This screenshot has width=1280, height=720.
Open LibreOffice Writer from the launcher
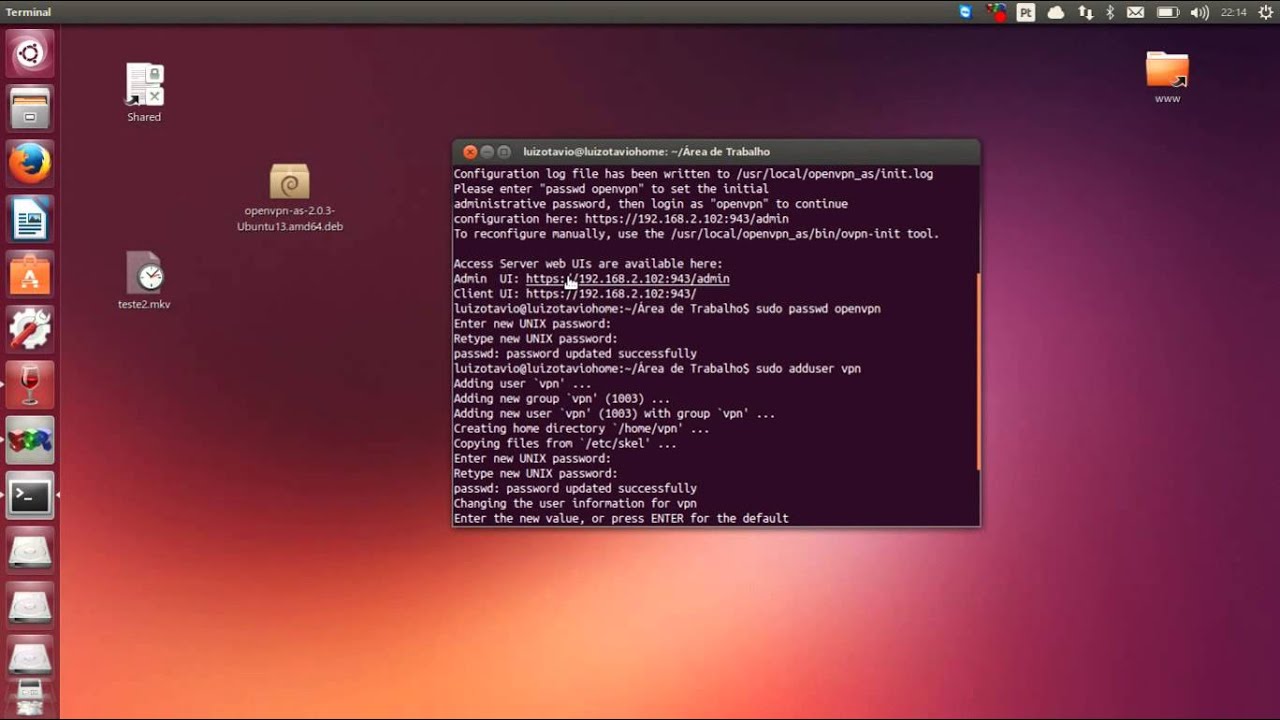coord(30,219)
